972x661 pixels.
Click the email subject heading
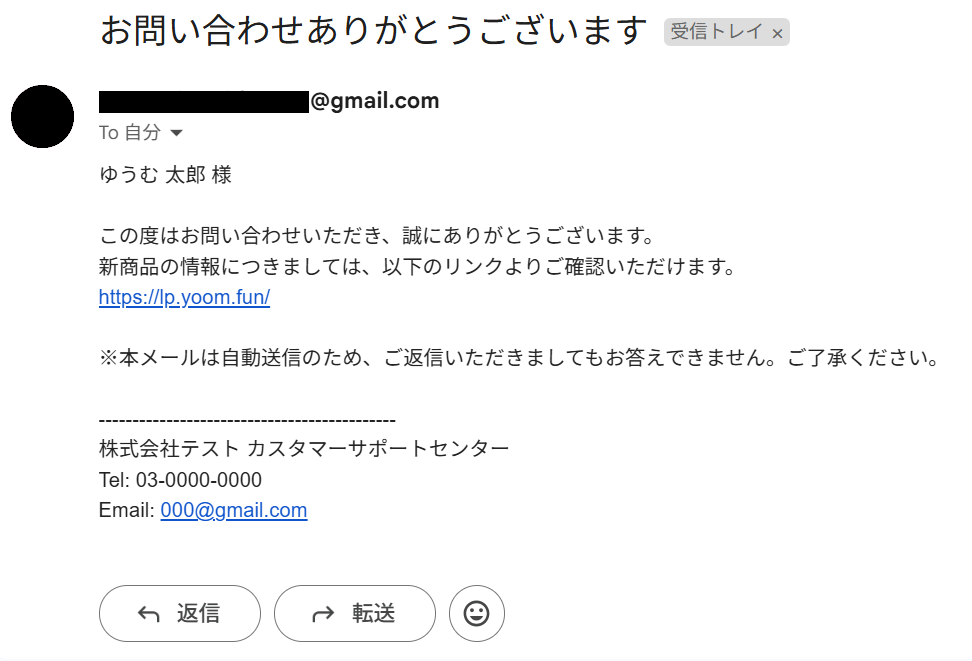coord(374,31)
